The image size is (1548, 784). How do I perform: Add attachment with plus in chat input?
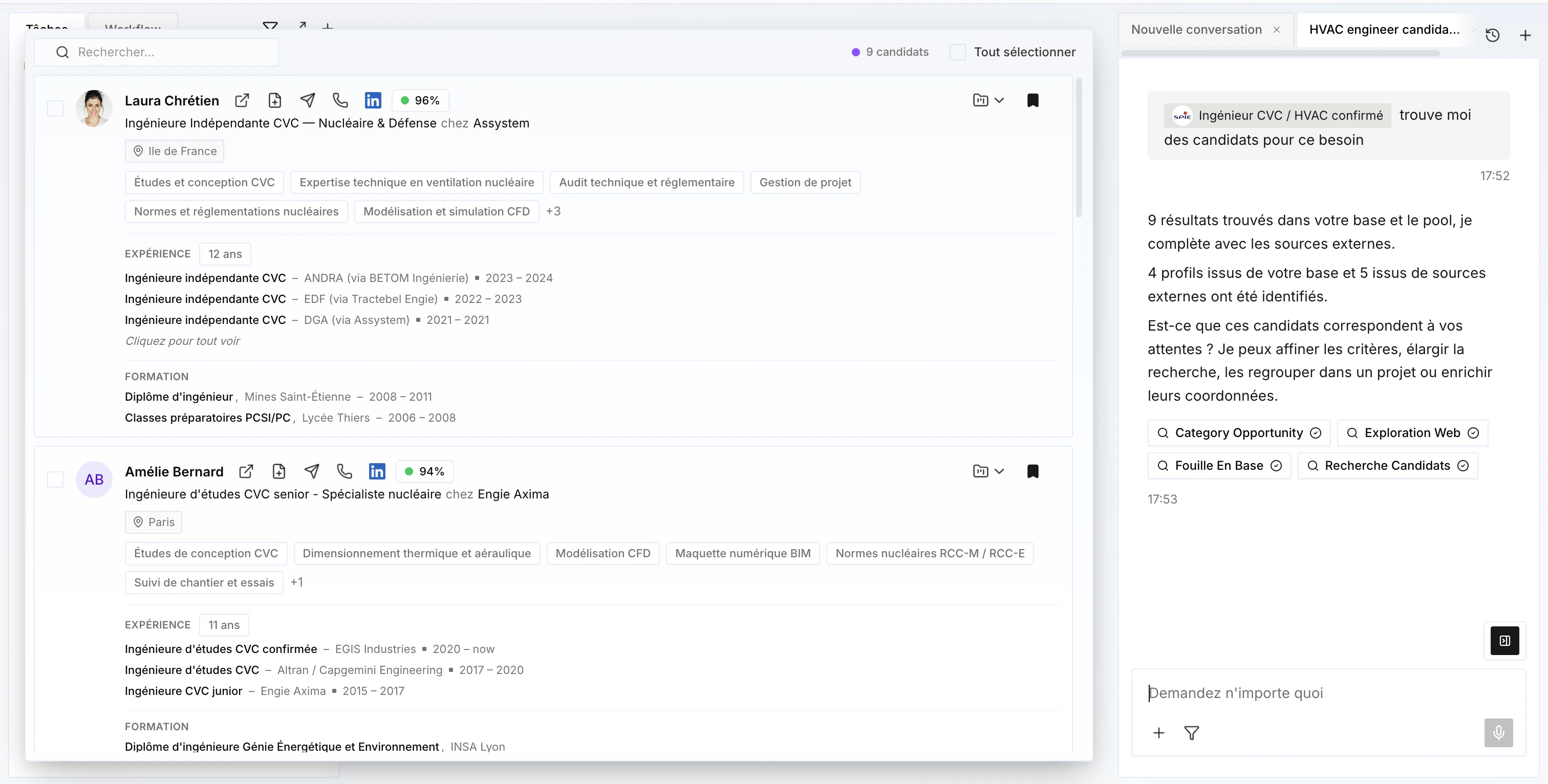1159,733
